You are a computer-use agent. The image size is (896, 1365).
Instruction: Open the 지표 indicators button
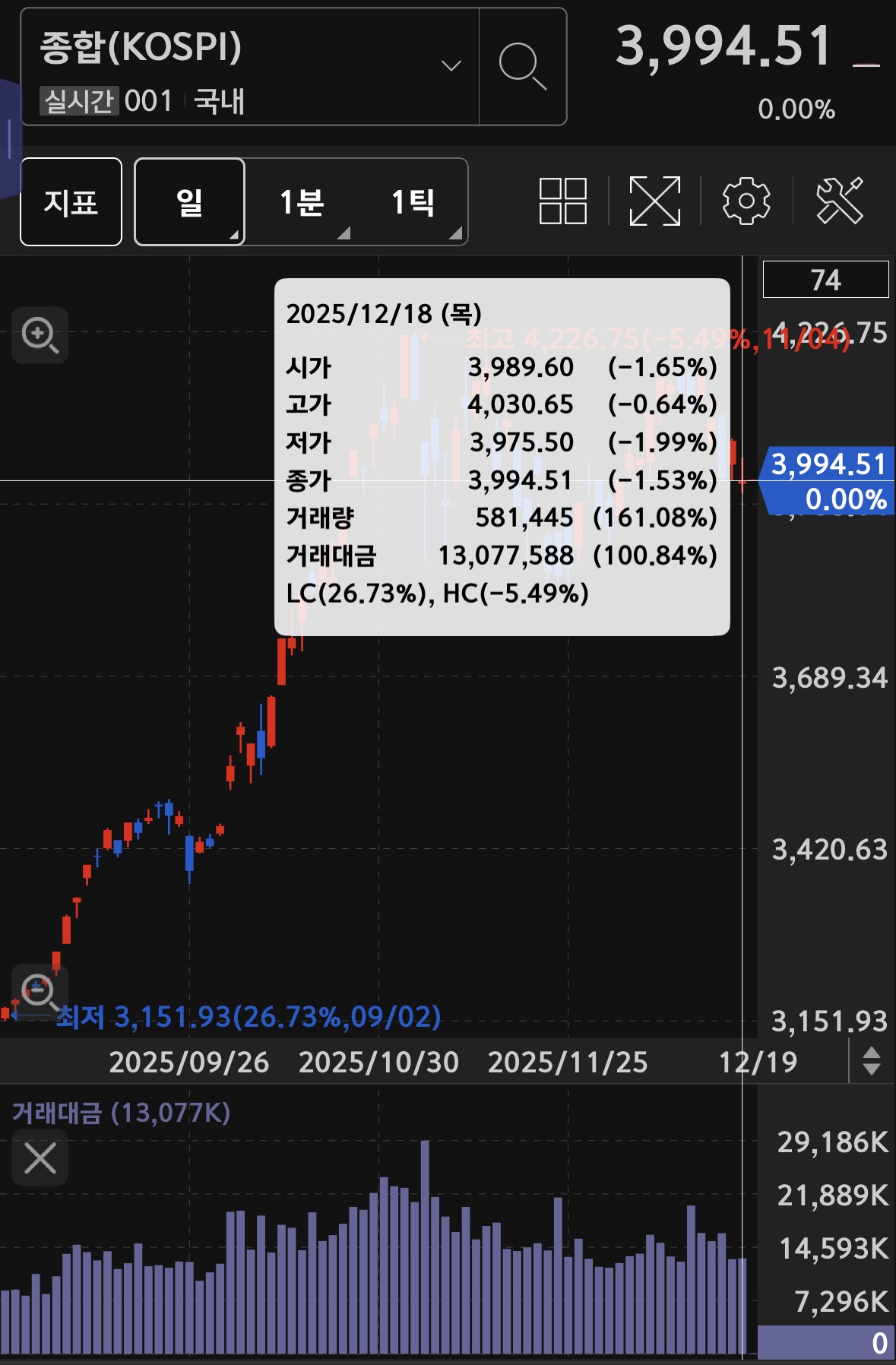pos(71,202)
